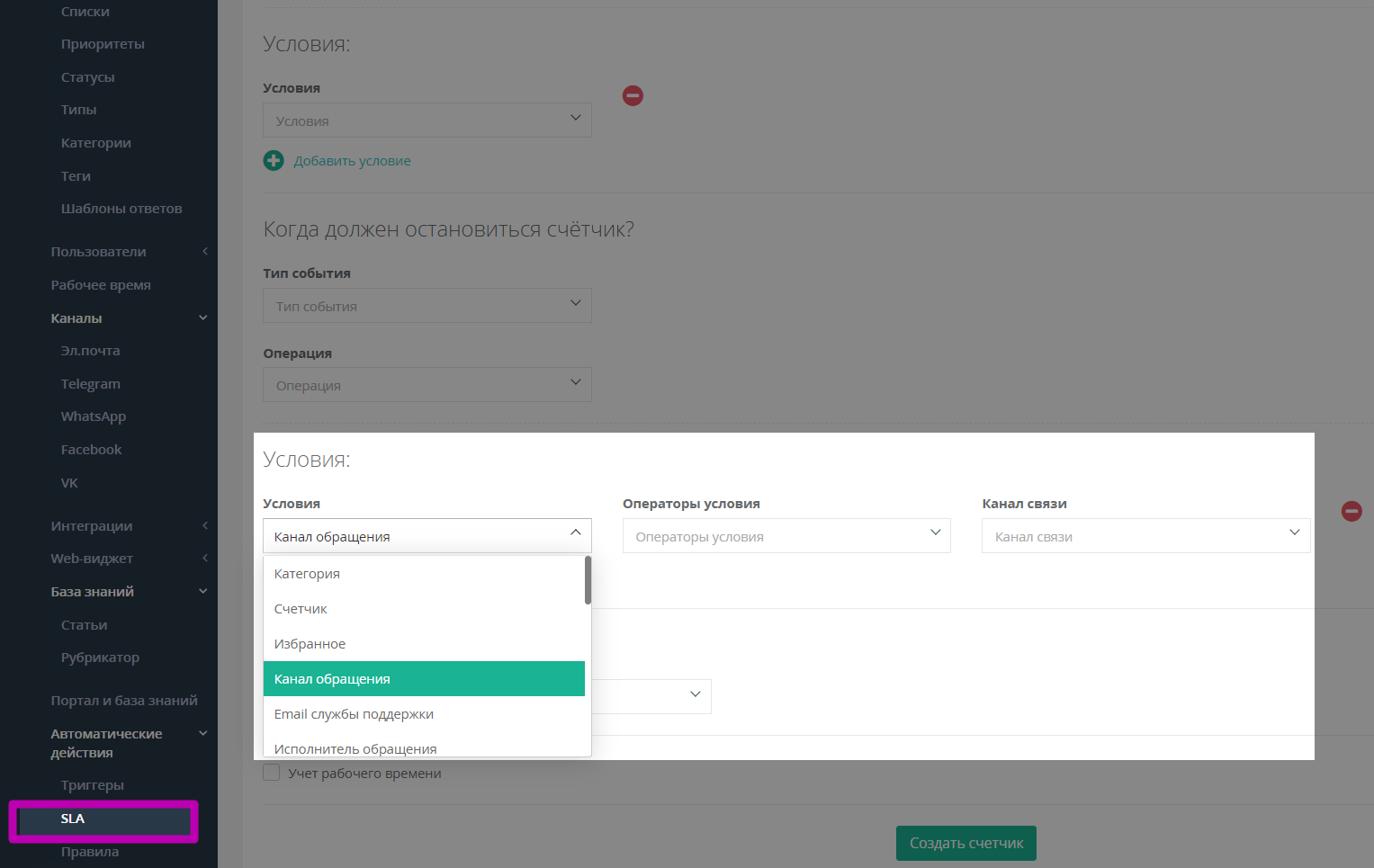Go to Telegram channel settings

(90, 384)
